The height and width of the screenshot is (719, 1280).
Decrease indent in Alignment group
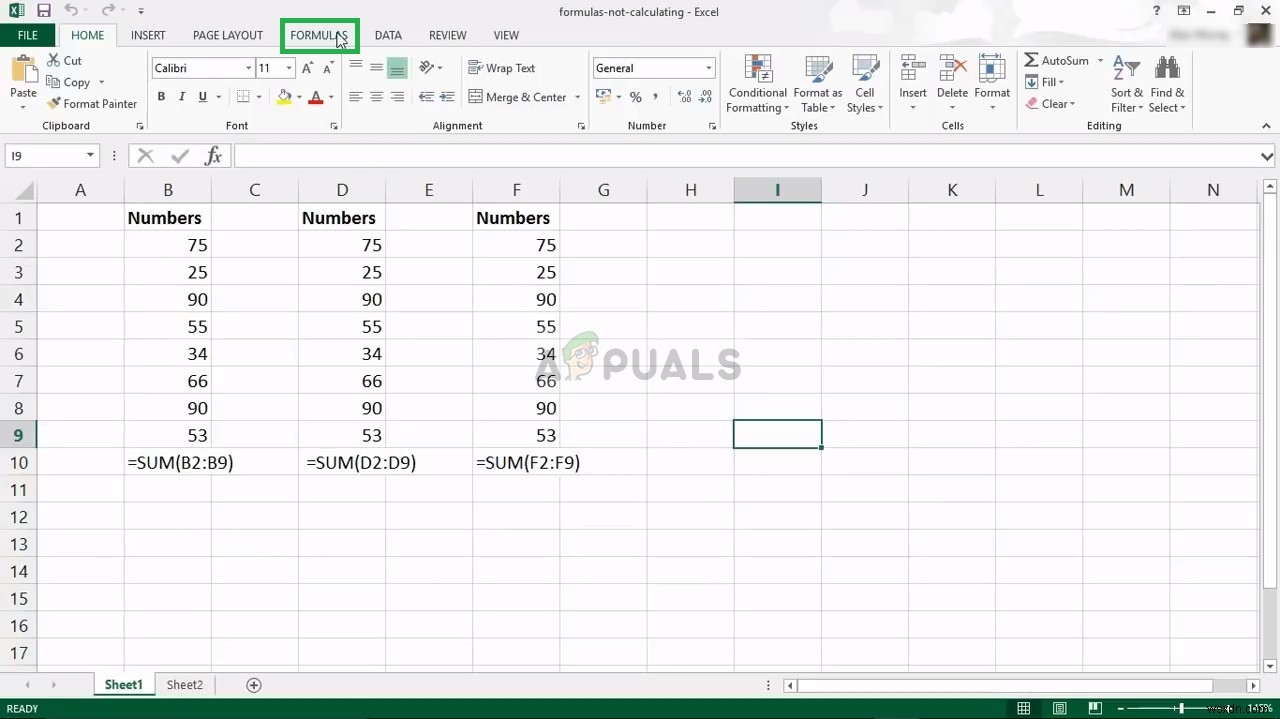point(426,97)
